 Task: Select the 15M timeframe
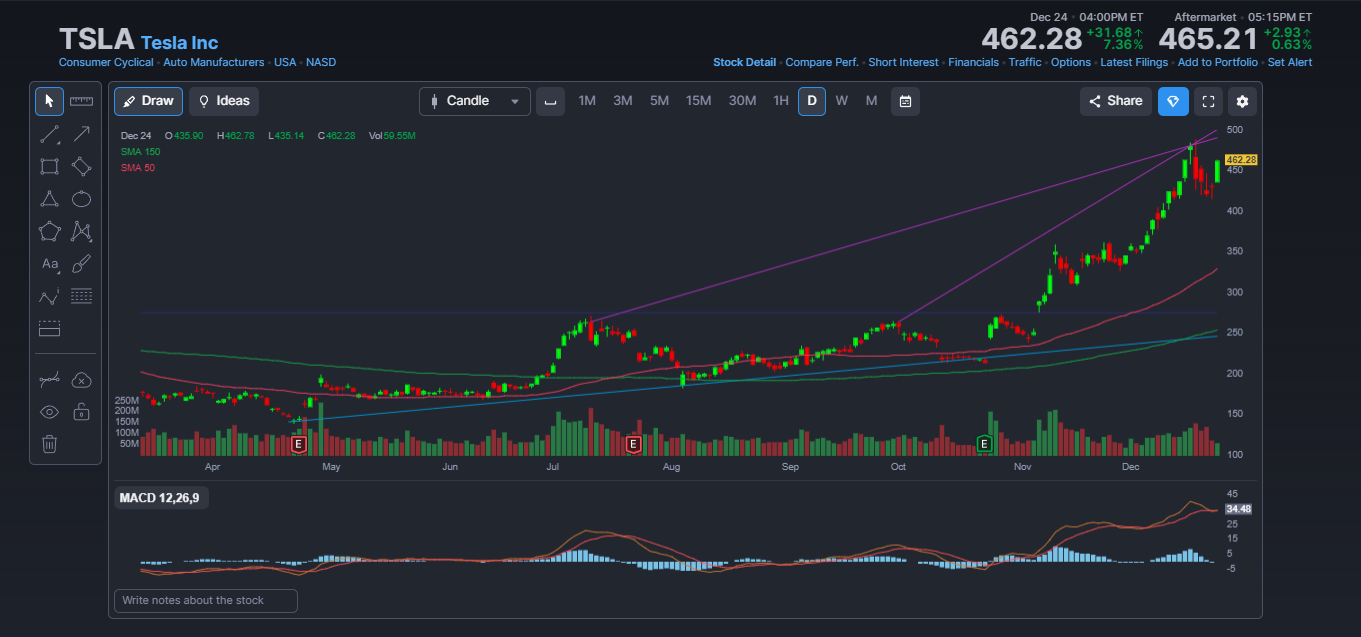tap(698, 101)
